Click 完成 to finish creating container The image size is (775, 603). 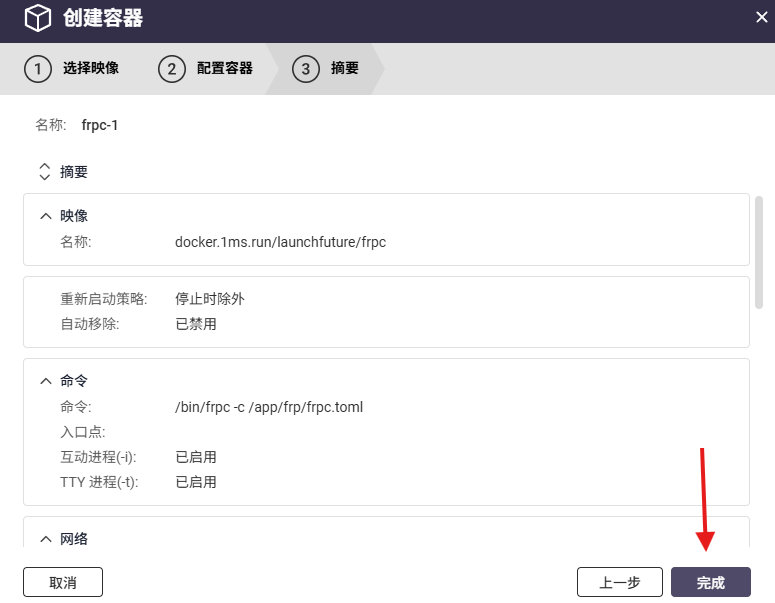point(711,582)
